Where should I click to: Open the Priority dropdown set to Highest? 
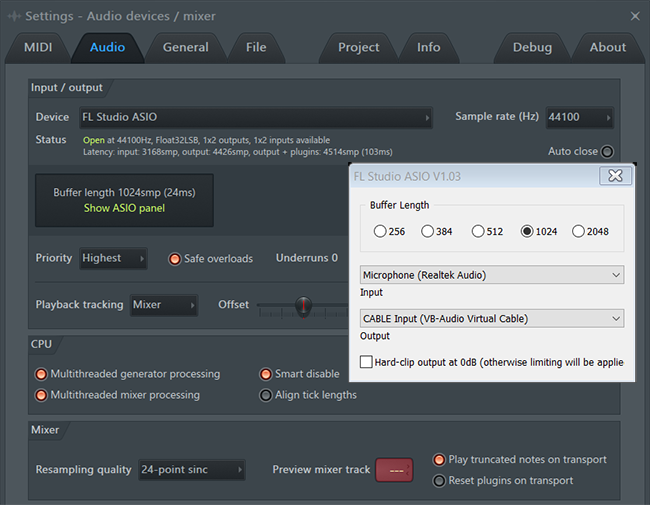[x=113, y=258]
